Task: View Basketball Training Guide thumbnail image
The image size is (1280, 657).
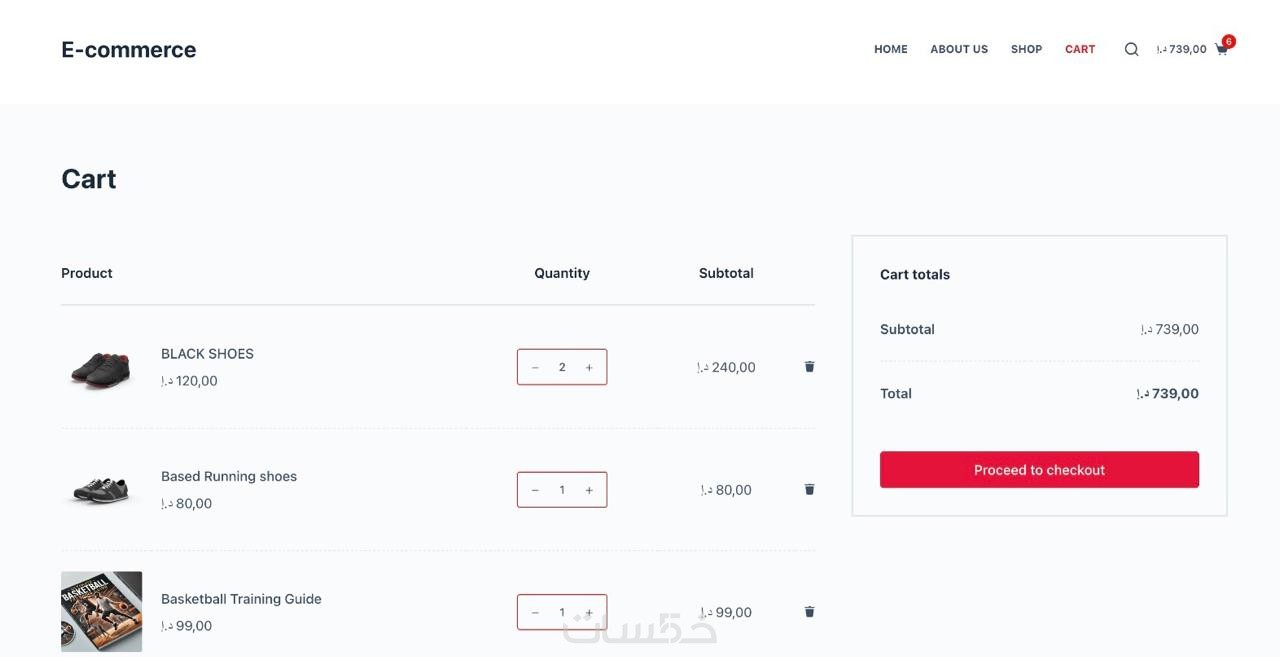Action: (101, 611)
